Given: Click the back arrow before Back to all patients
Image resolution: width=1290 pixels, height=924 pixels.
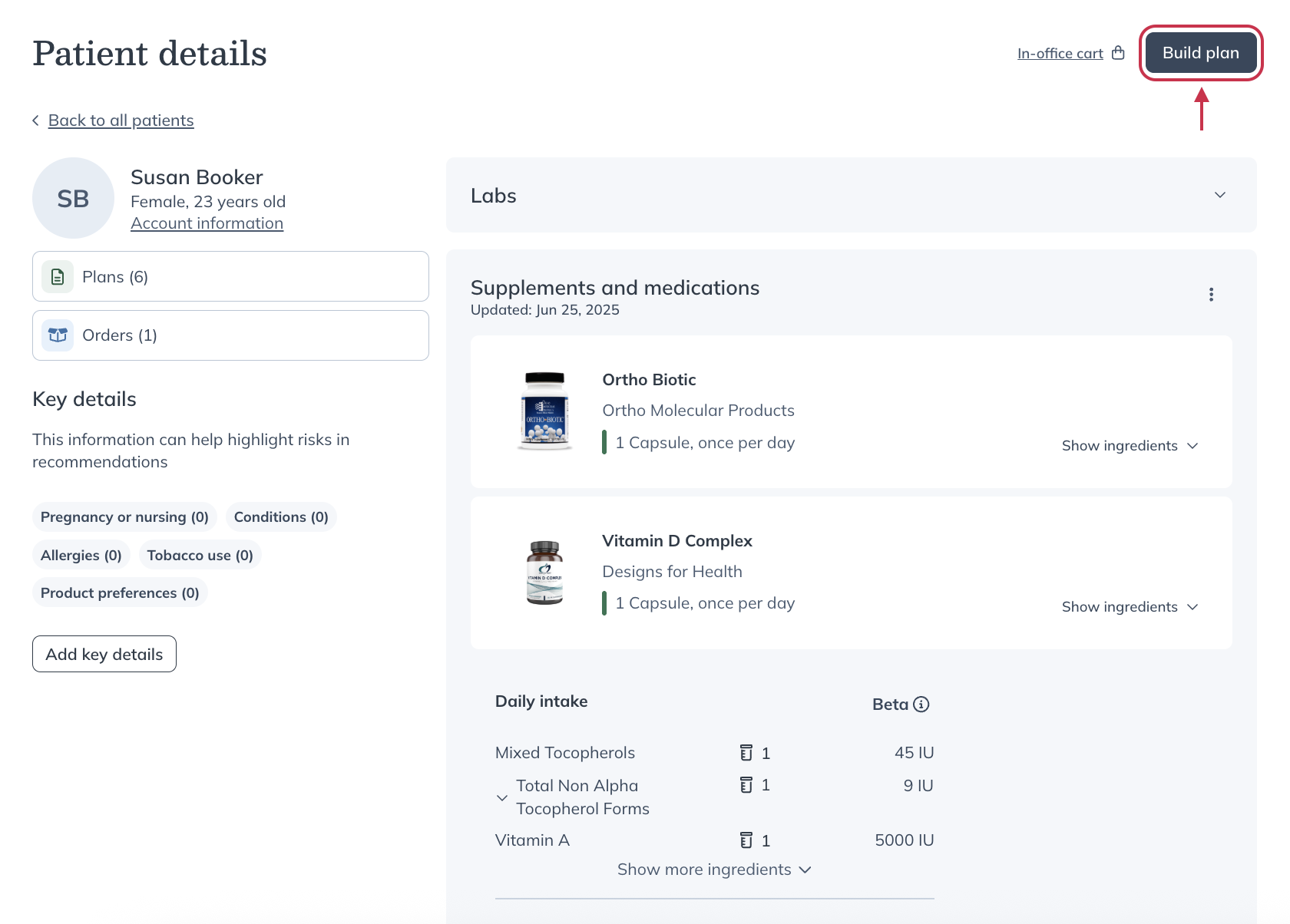Looking at the screenshot, I should click(x=35, y=120).
